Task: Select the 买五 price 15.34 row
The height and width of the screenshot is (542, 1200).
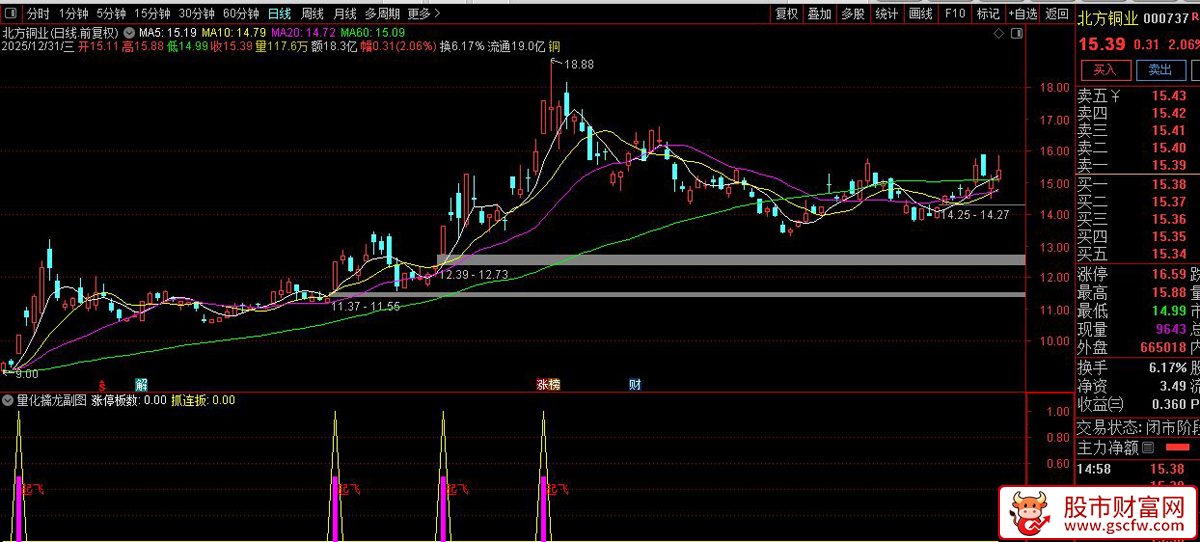Action: [x=1137, y=254]
